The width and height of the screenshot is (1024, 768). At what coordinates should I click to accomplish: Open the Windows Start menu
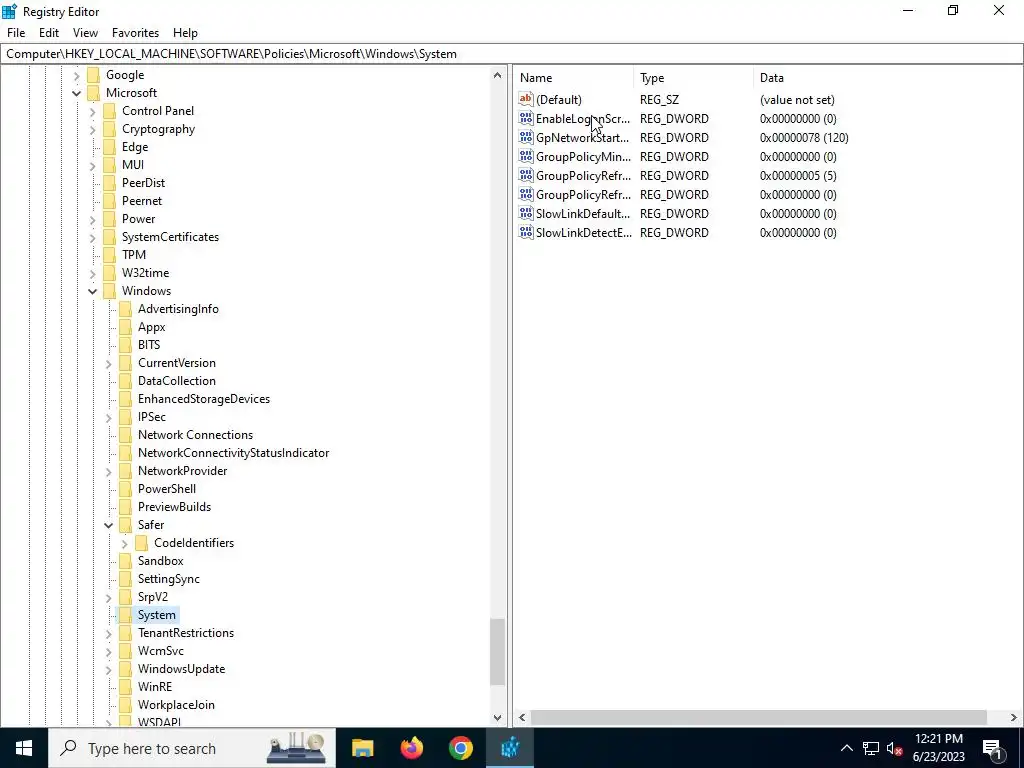[24, 748]
